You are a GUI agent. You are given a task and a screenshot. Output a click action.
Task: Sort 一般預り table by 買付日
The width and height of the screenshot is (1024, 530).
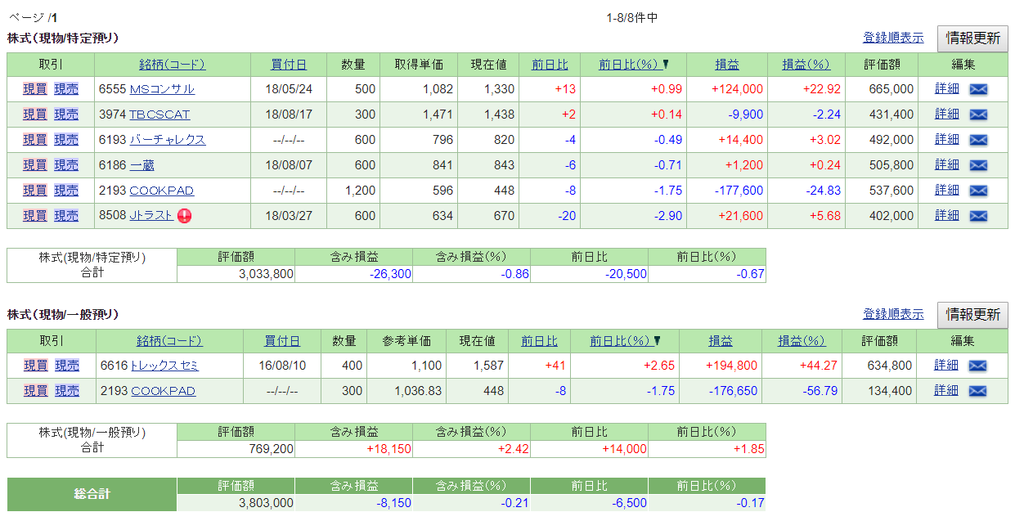click(x=282, y=341)
